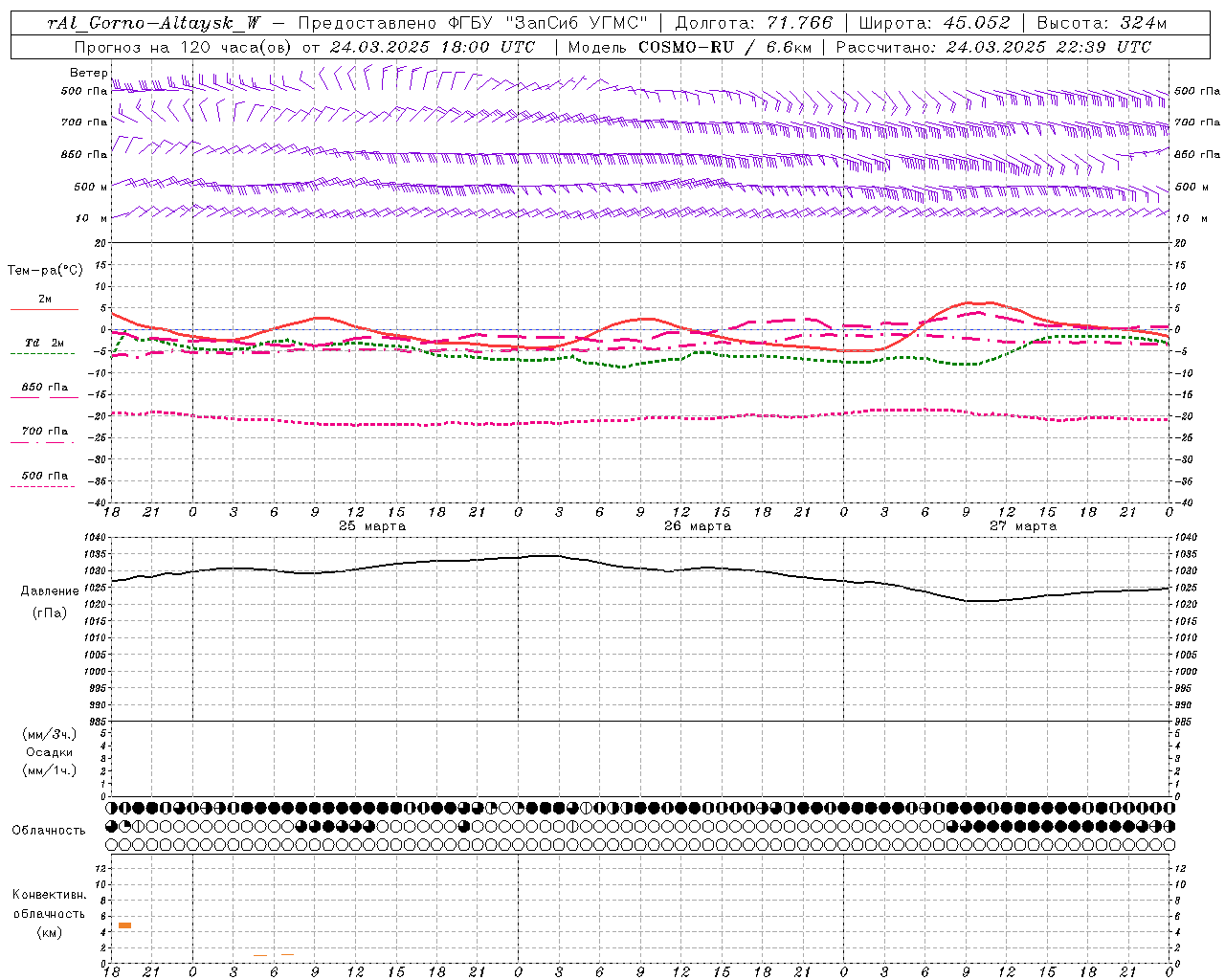Select the Долгота: 71.766 value
The image size is (1225, 980).
point(754,23)
